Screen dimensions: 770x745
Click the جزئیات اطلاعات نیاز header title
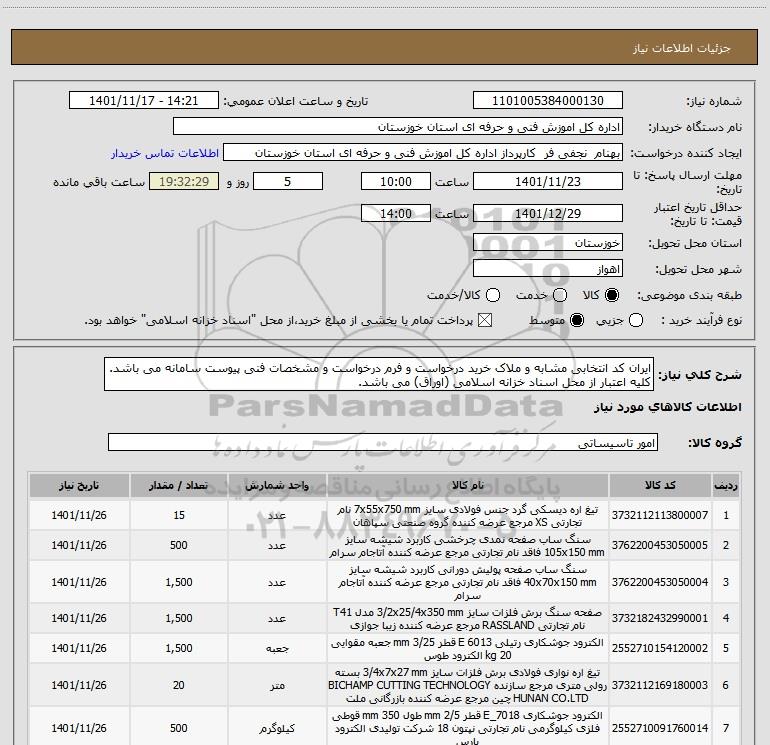682,48
